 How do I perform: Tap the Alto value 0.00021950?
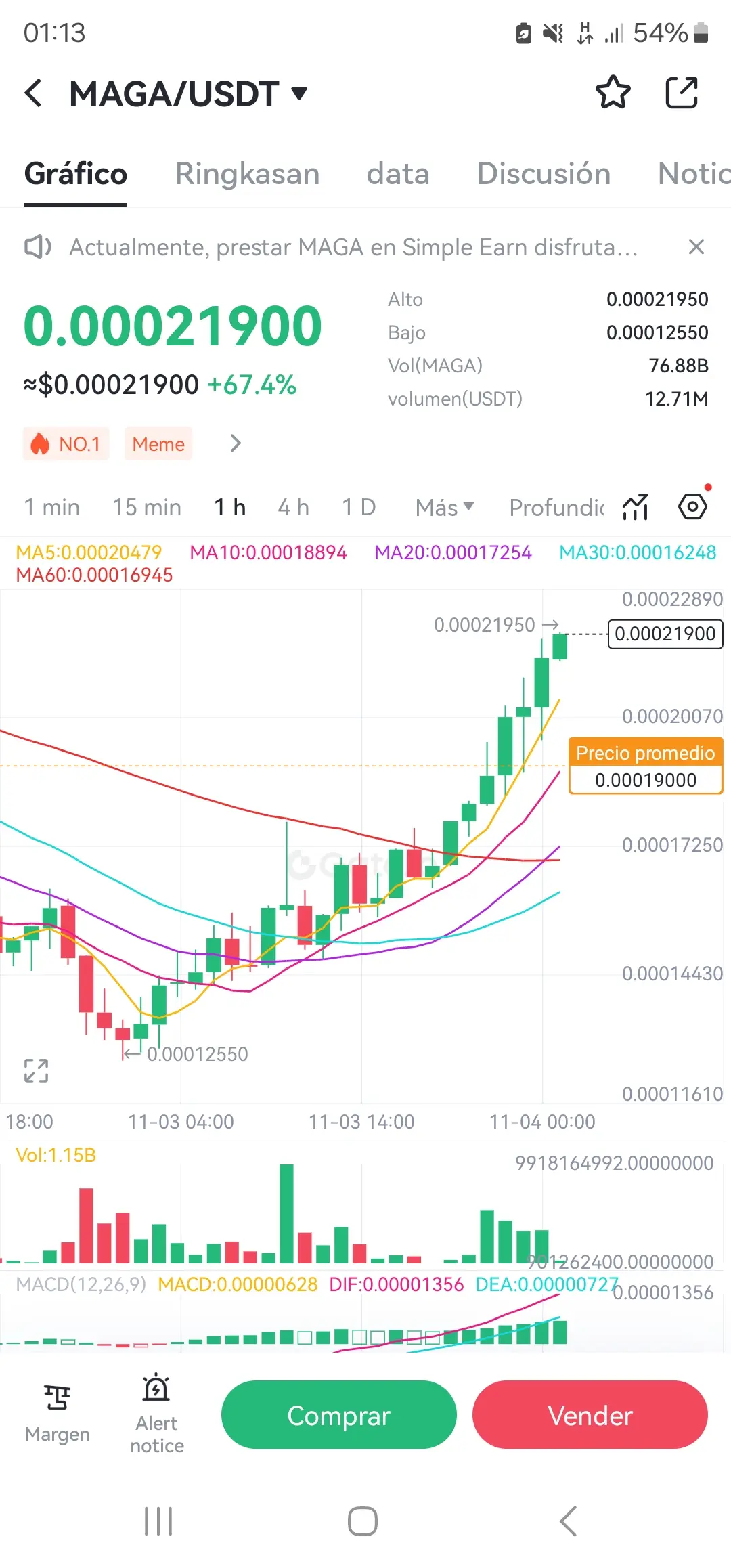click(657, 299)
